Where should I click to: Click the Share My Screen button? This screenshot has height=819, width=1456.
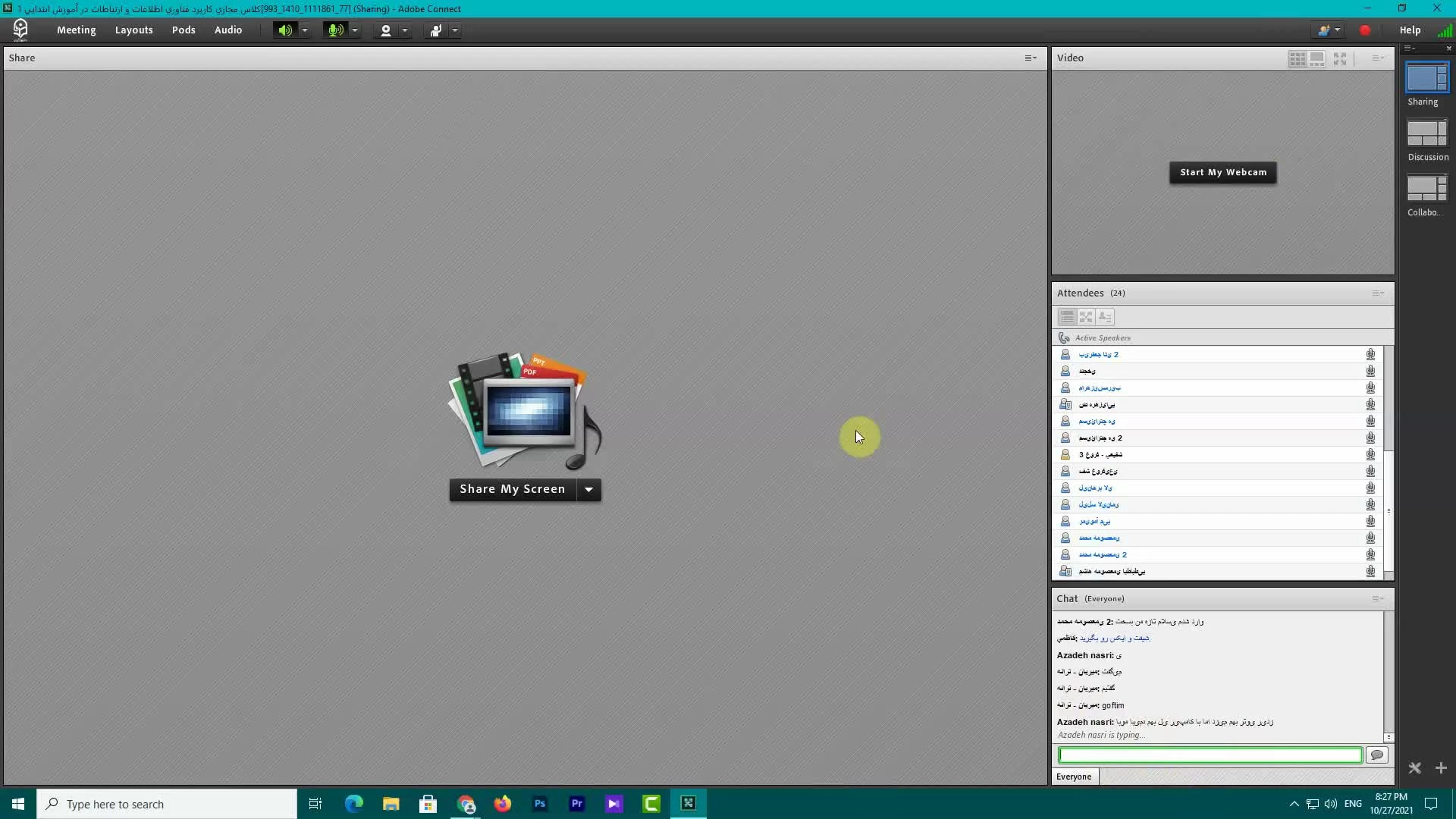[513, 489]
